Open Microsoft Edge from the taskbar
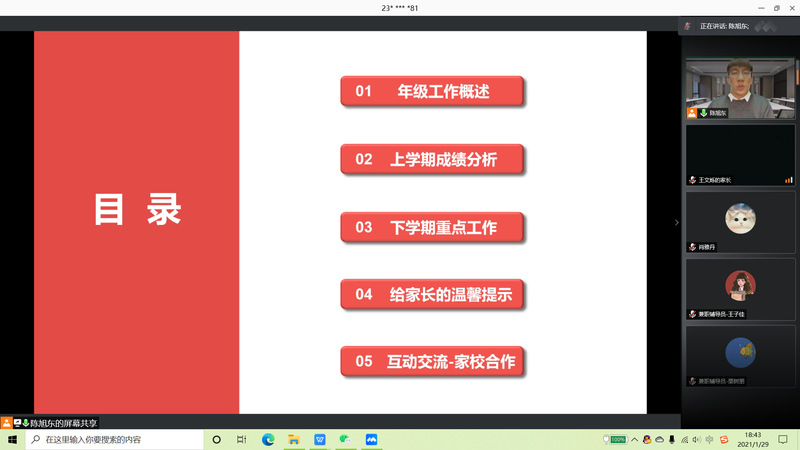The width and height of the screenshot is (800, 450). tap(268, 439)
